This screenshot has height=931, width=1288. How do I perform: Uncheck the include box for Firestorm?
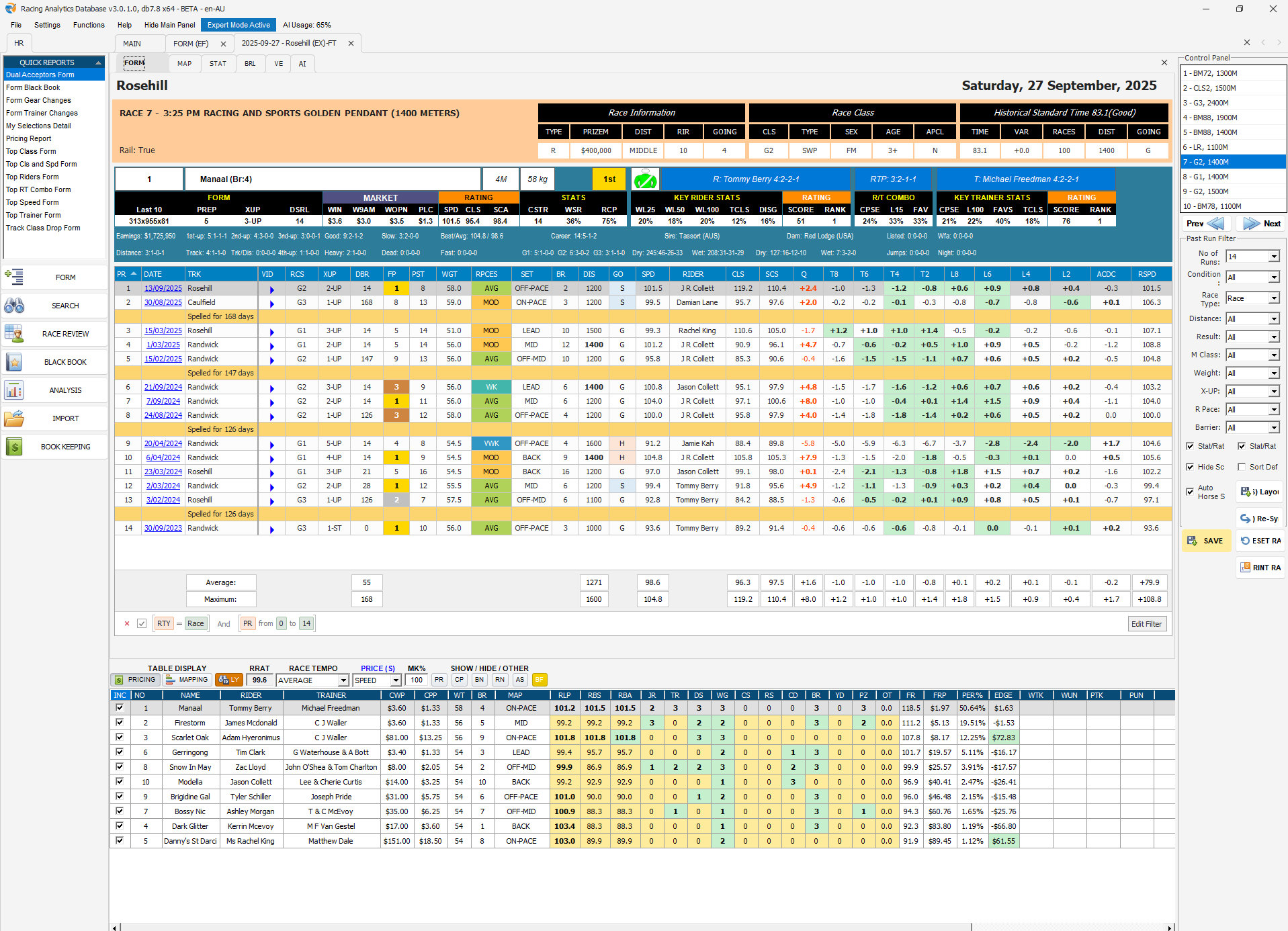click(x=120, y=723)
